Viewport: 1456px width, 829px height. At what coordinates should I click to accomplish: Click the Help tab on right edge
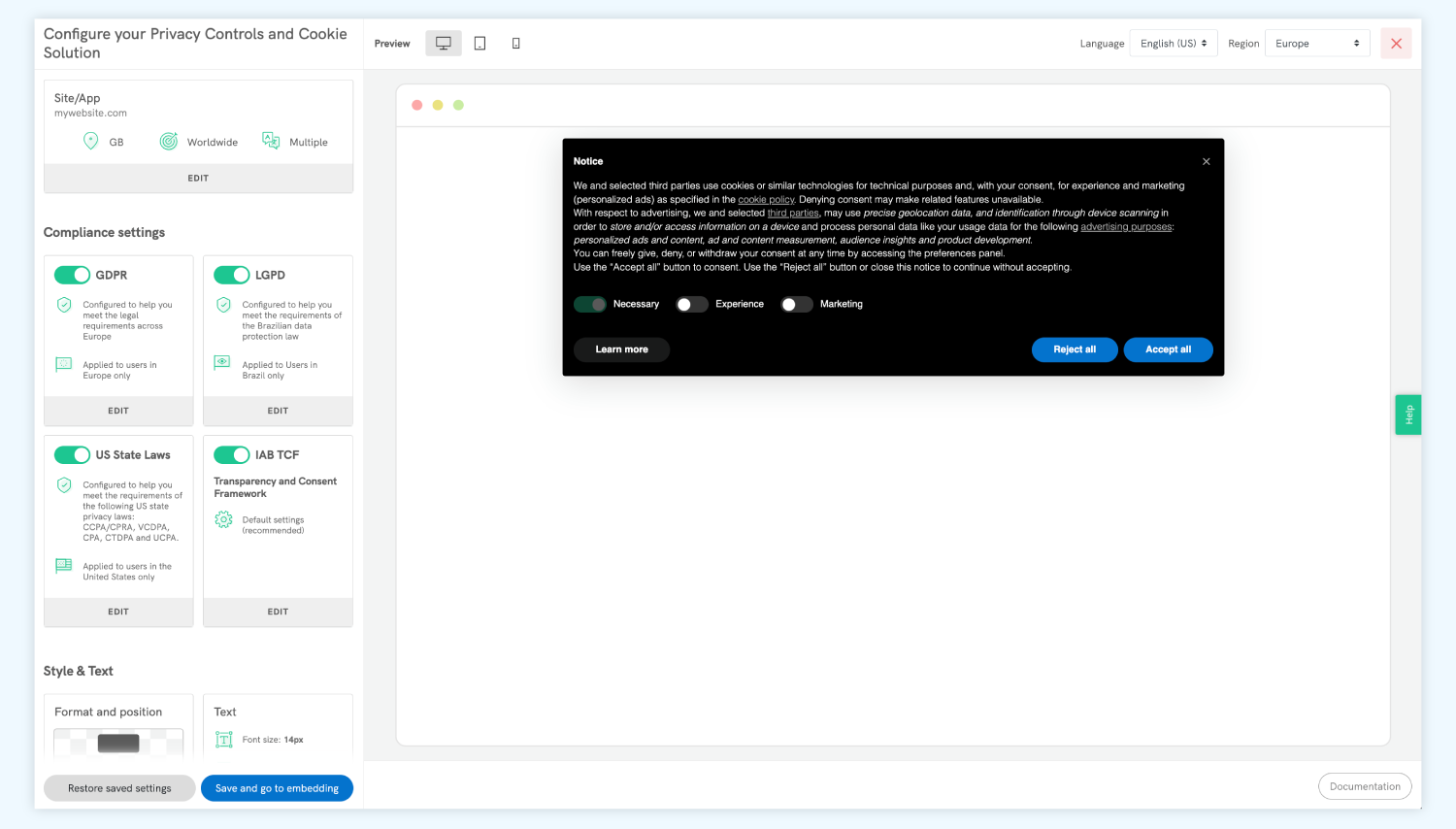click(x=1408, y=414)
